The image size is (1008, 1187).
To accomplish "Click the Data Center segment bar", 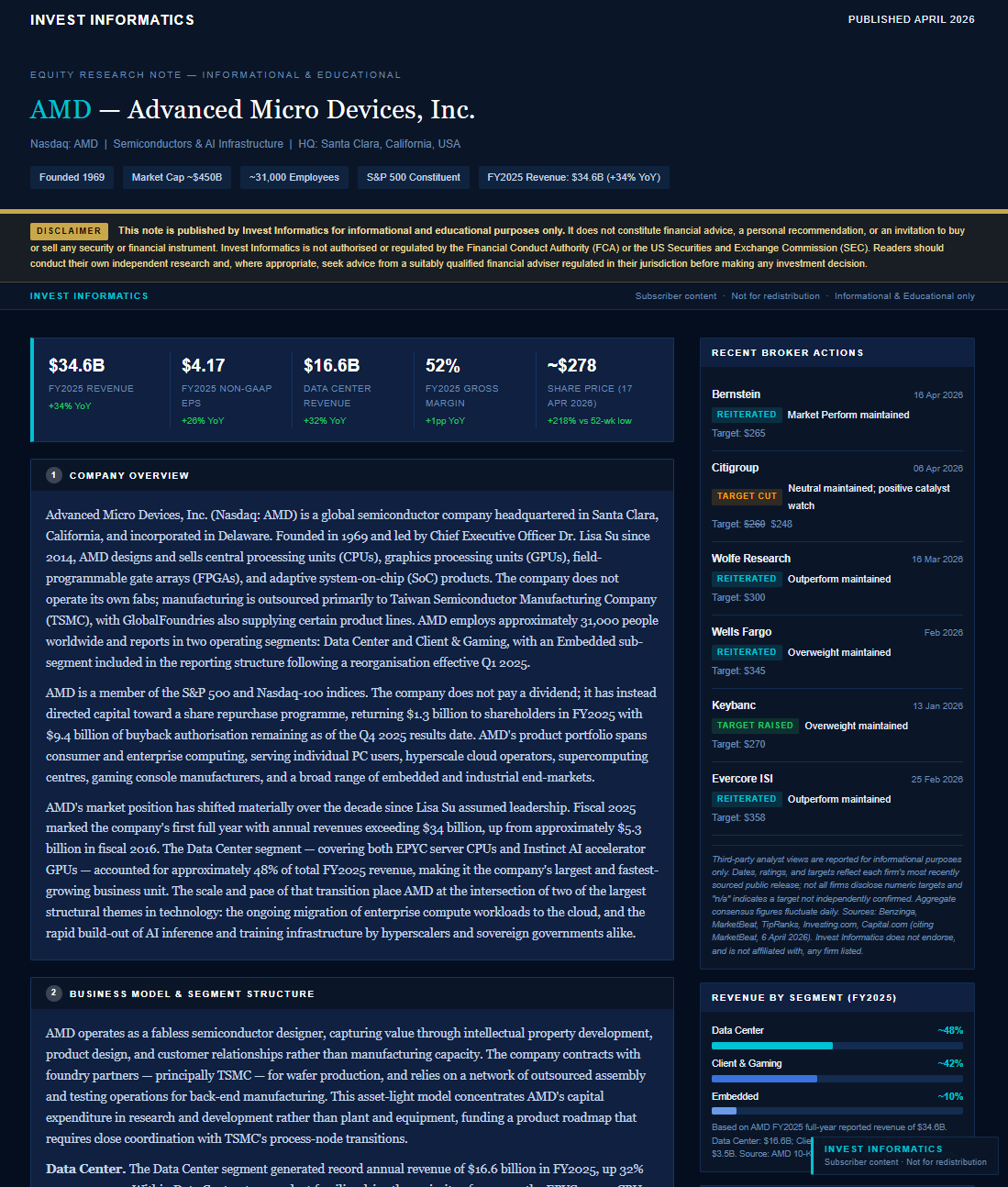I will [x=837, y=1046].
